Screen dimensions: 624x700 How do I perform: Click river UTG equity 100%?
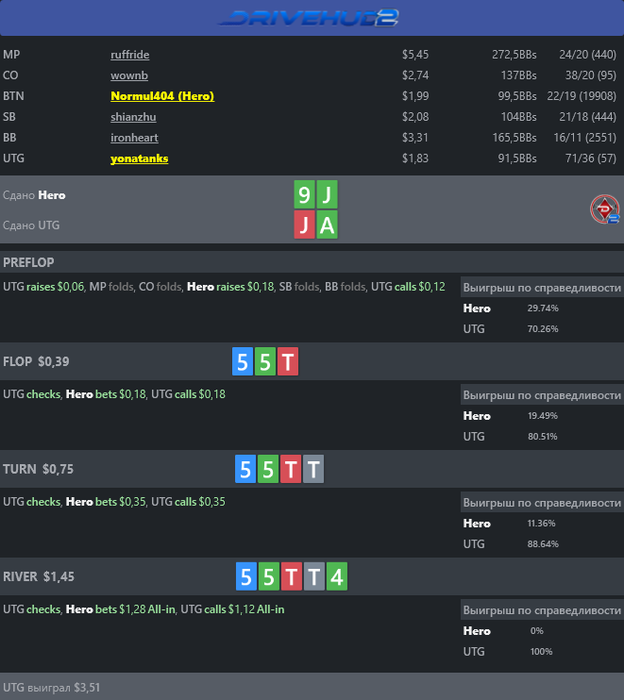click(x=541, y=651)
